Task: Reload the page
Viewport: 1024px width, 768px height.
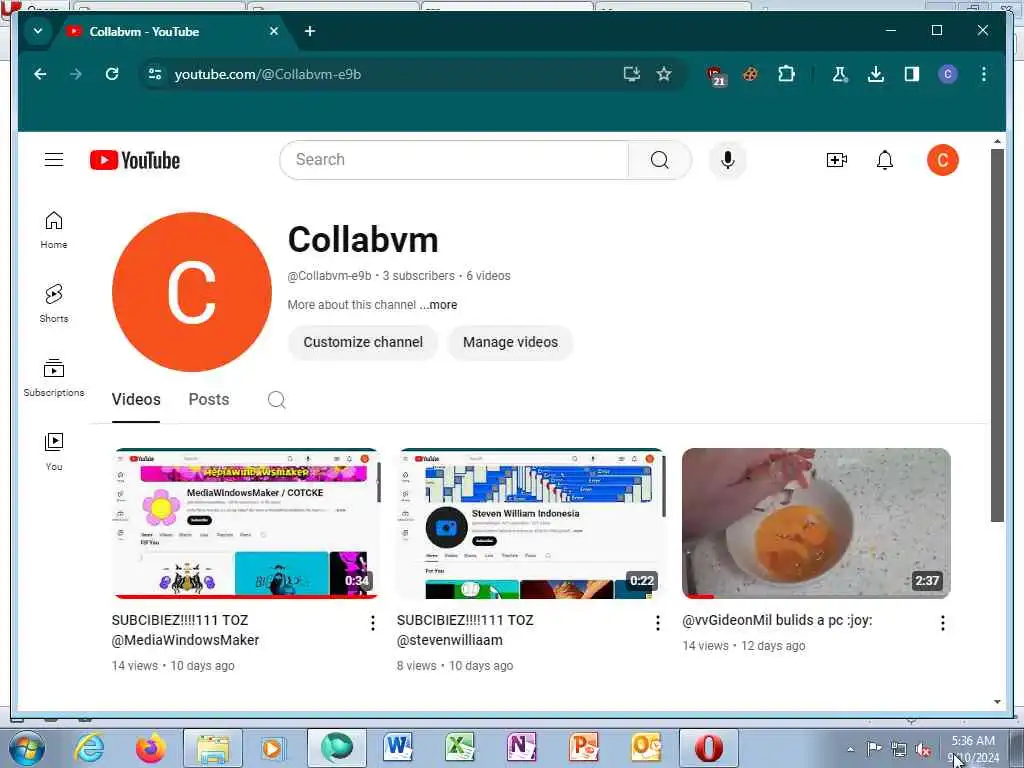Action: [x=112, y=74]
